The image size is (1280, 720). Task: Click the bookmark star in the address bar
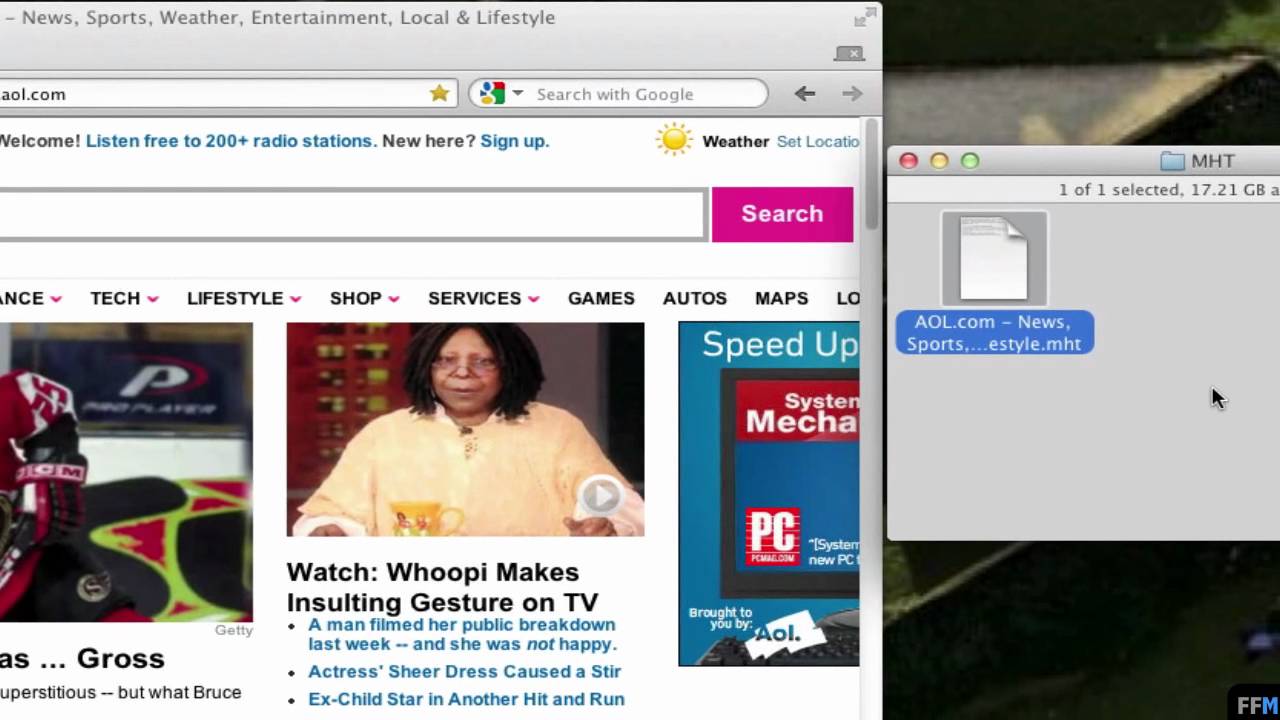(x=439, y=93)
